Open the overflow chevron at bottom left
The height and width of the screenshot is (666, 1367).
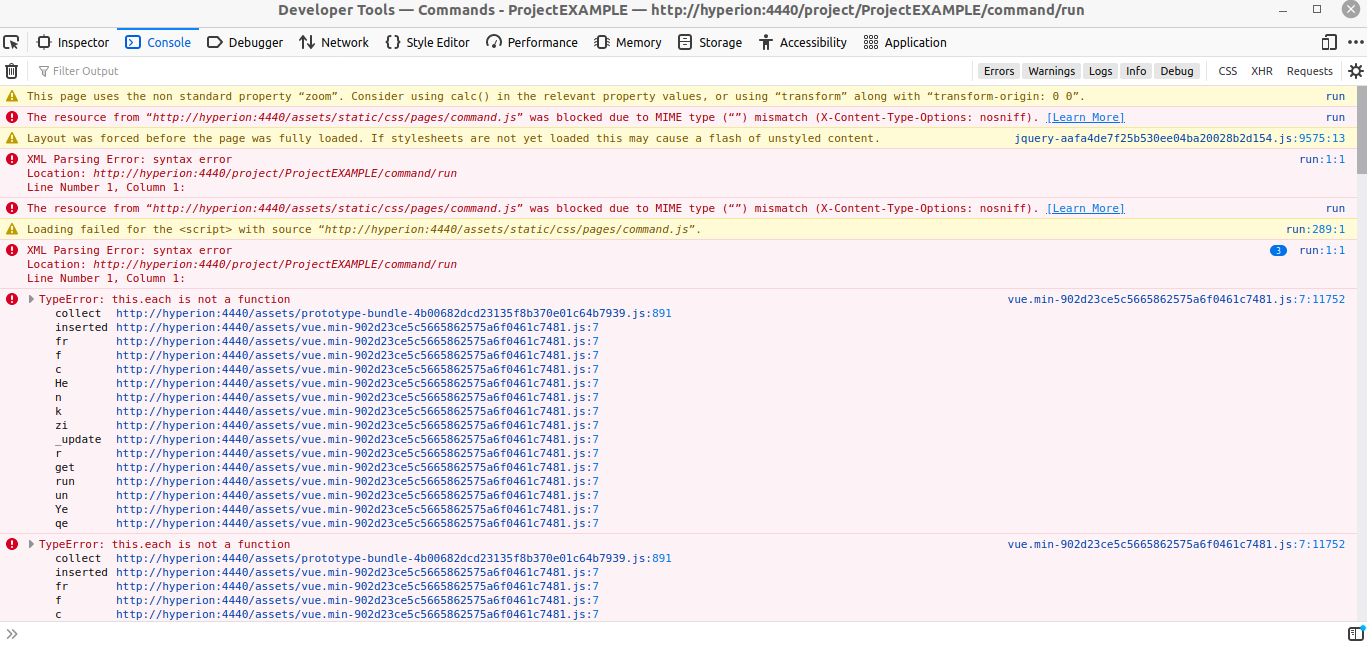click(x=12, y=633)
